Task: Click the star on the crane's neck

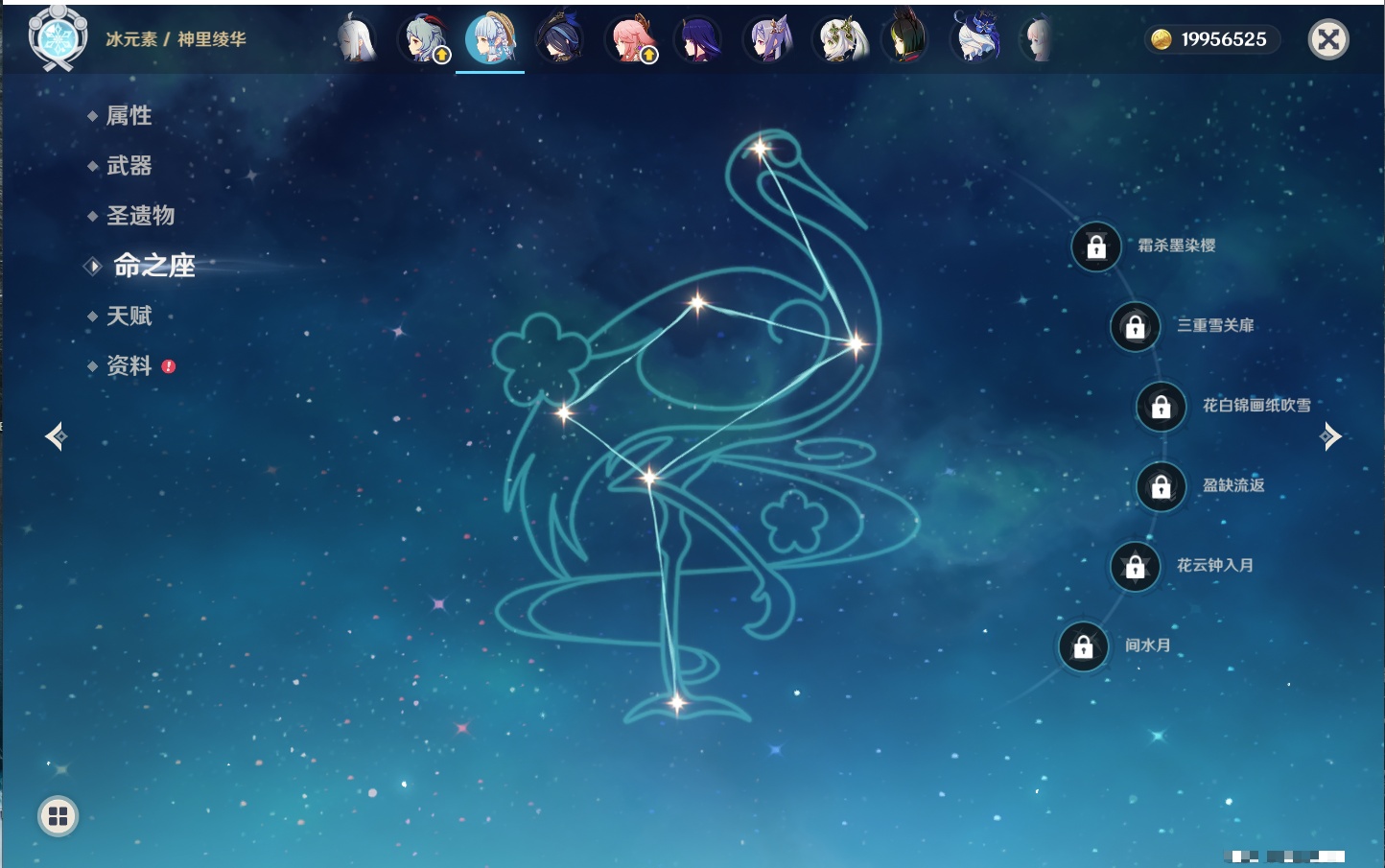Action: pyautogui.click(x=856, y=343)
